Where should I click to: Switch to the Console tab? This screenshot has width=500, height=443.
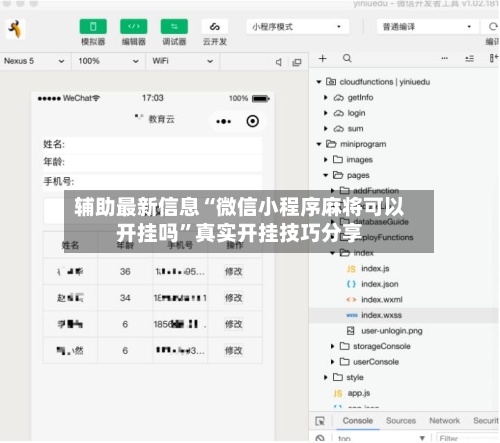[357, 421]
